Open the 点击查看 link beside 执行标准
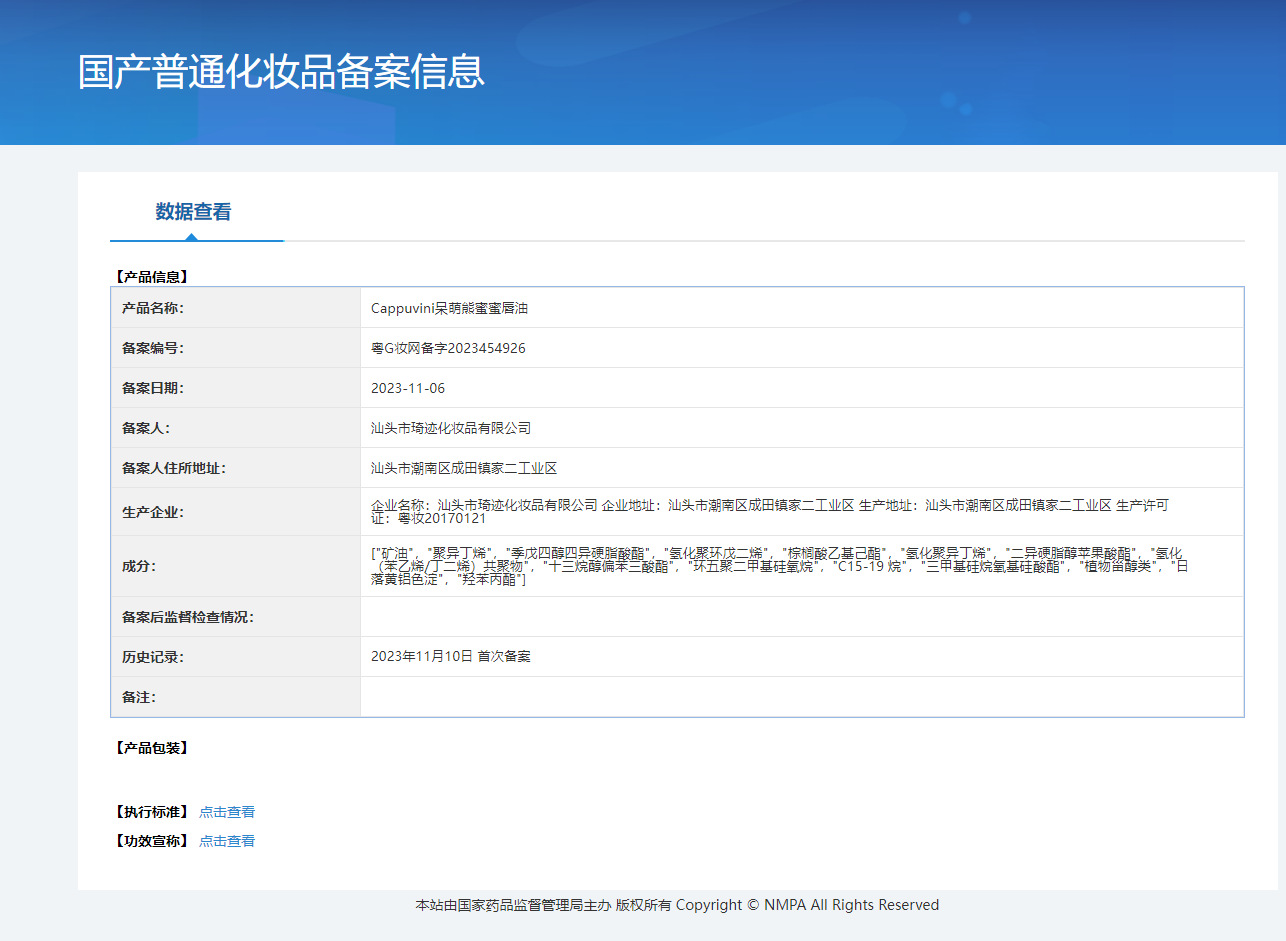The width and height of the screenshot is (1286, 941). [226, 812]
